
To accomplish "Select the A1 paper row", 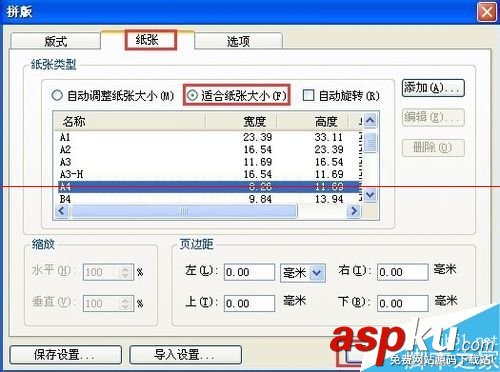I will (210, 137).
